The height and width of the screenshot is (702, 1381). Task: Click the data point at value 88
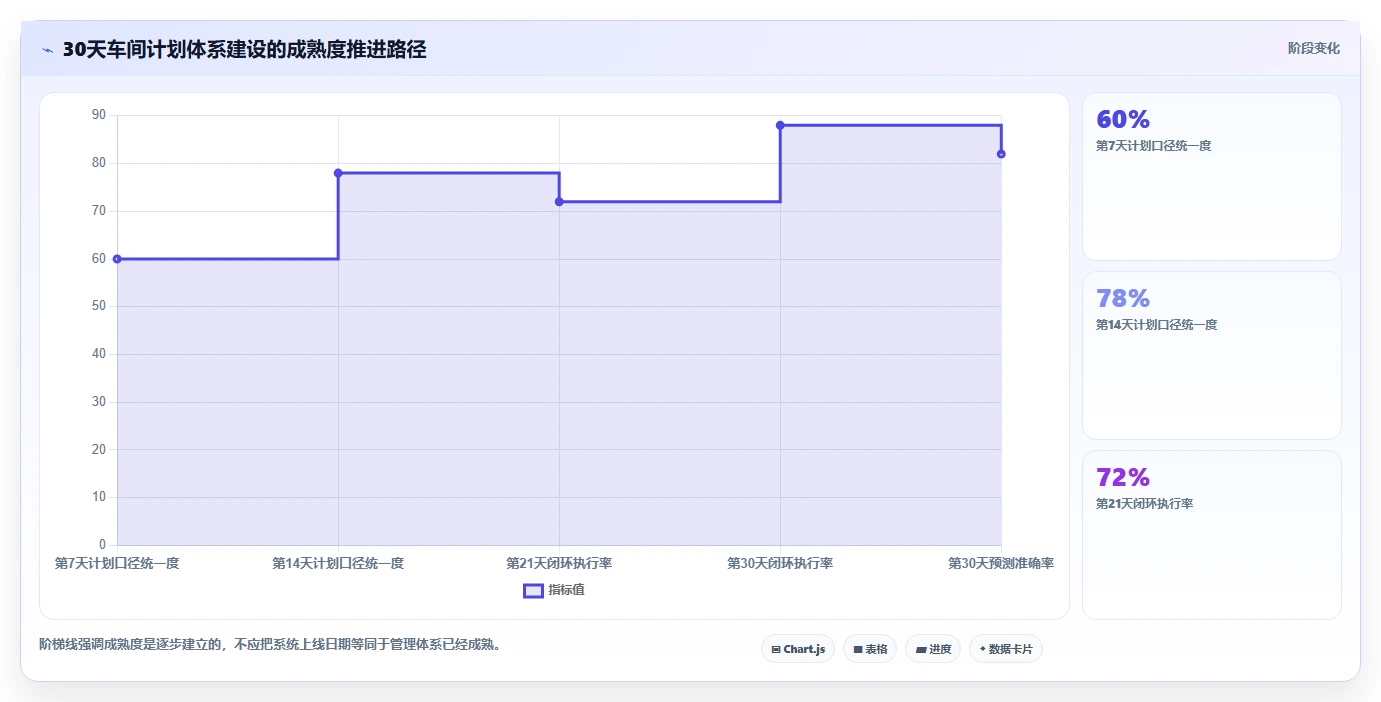(x=780, y=125)
